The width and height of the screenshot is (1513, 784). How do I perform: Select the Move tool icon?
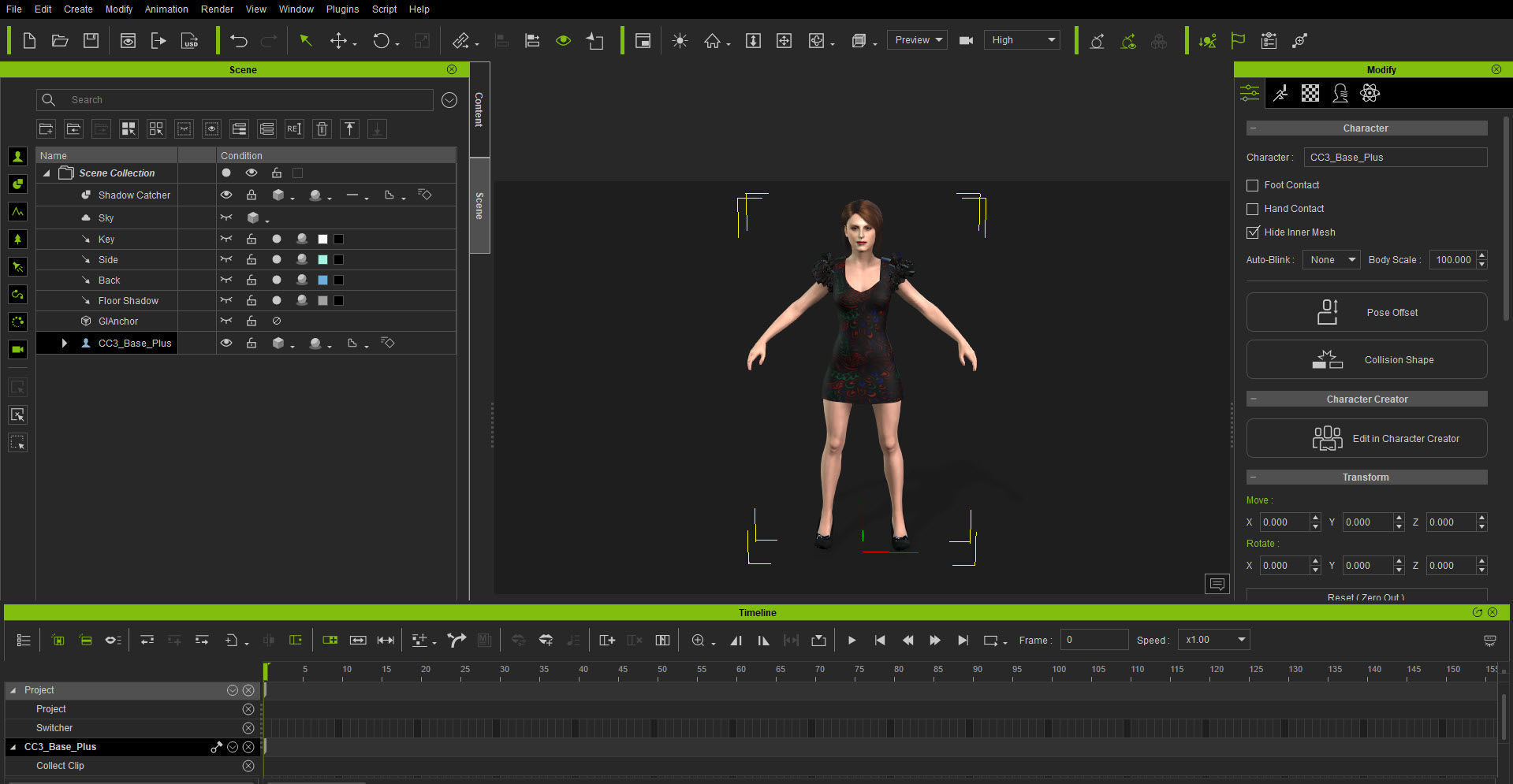[x=339, y=40]
